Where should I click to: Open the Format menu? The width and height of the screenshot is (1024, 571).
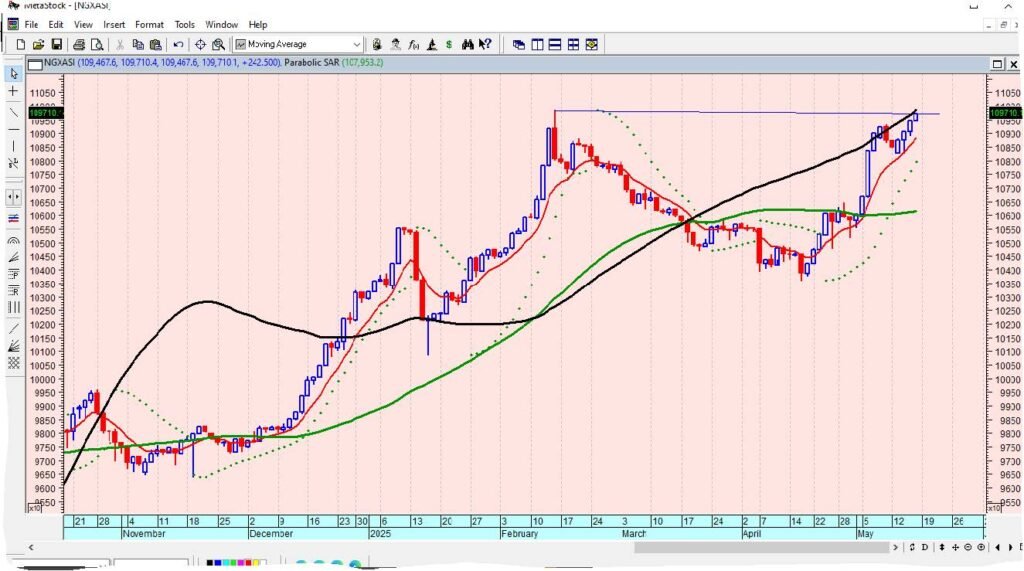point(149,24)
